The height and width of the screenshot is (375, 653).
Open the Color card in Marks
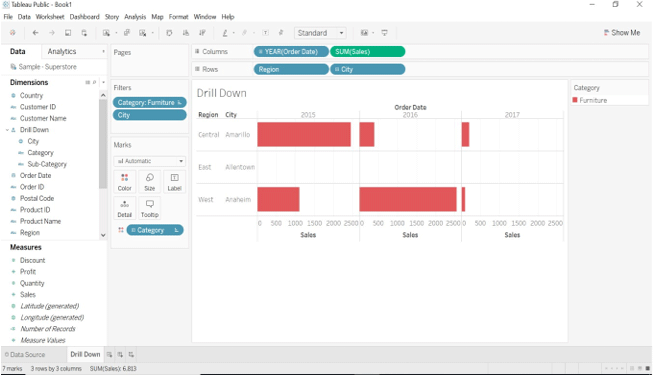[x=125, y=182]
